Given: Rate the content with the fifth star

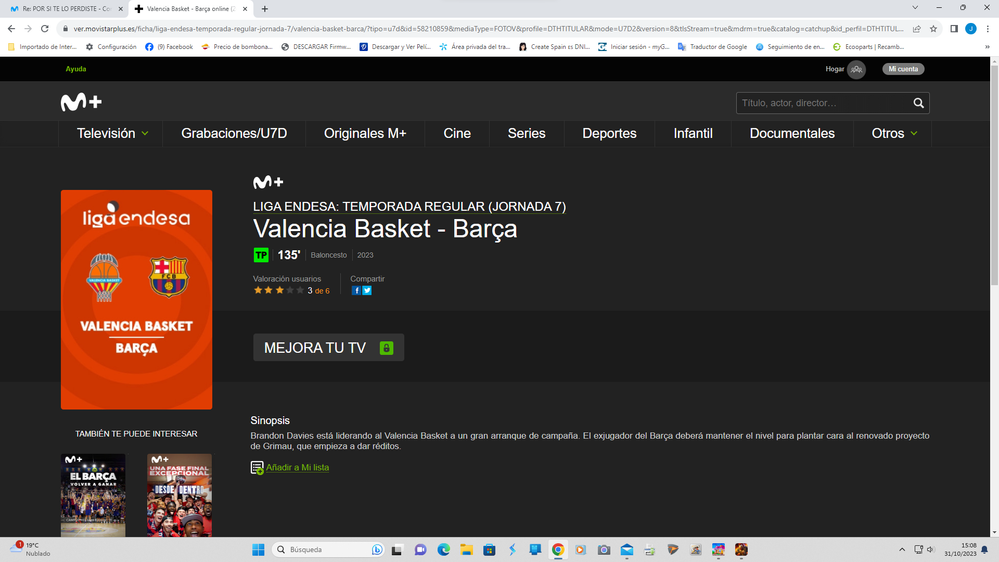Looking at the screenshot, I should tap(300, 291).
